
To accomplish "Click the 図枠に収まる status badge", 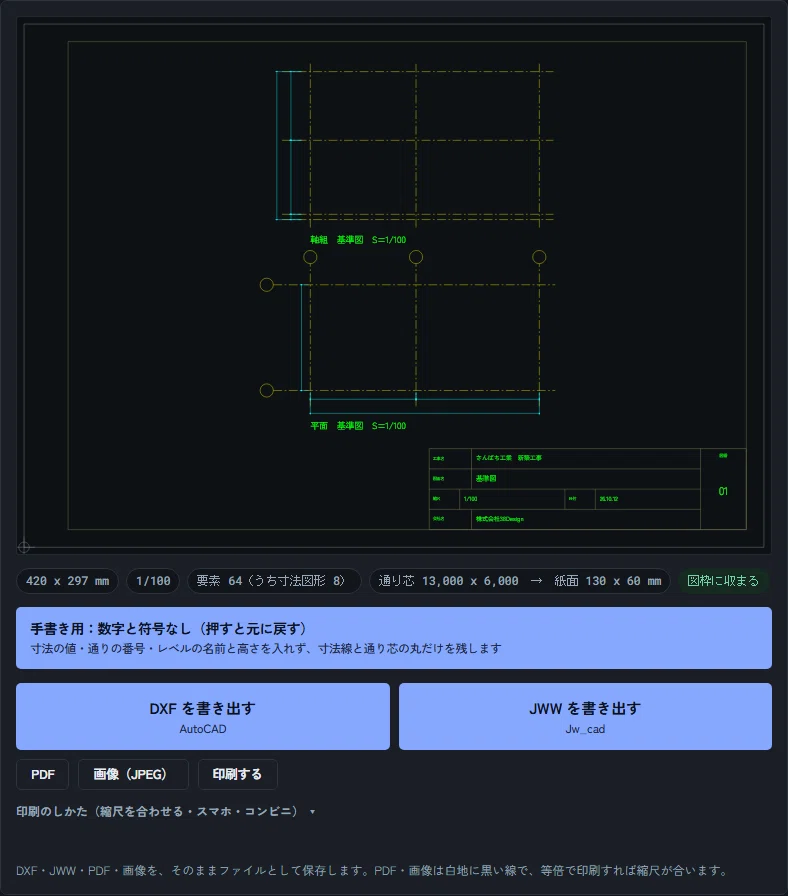I will (723, 581).
